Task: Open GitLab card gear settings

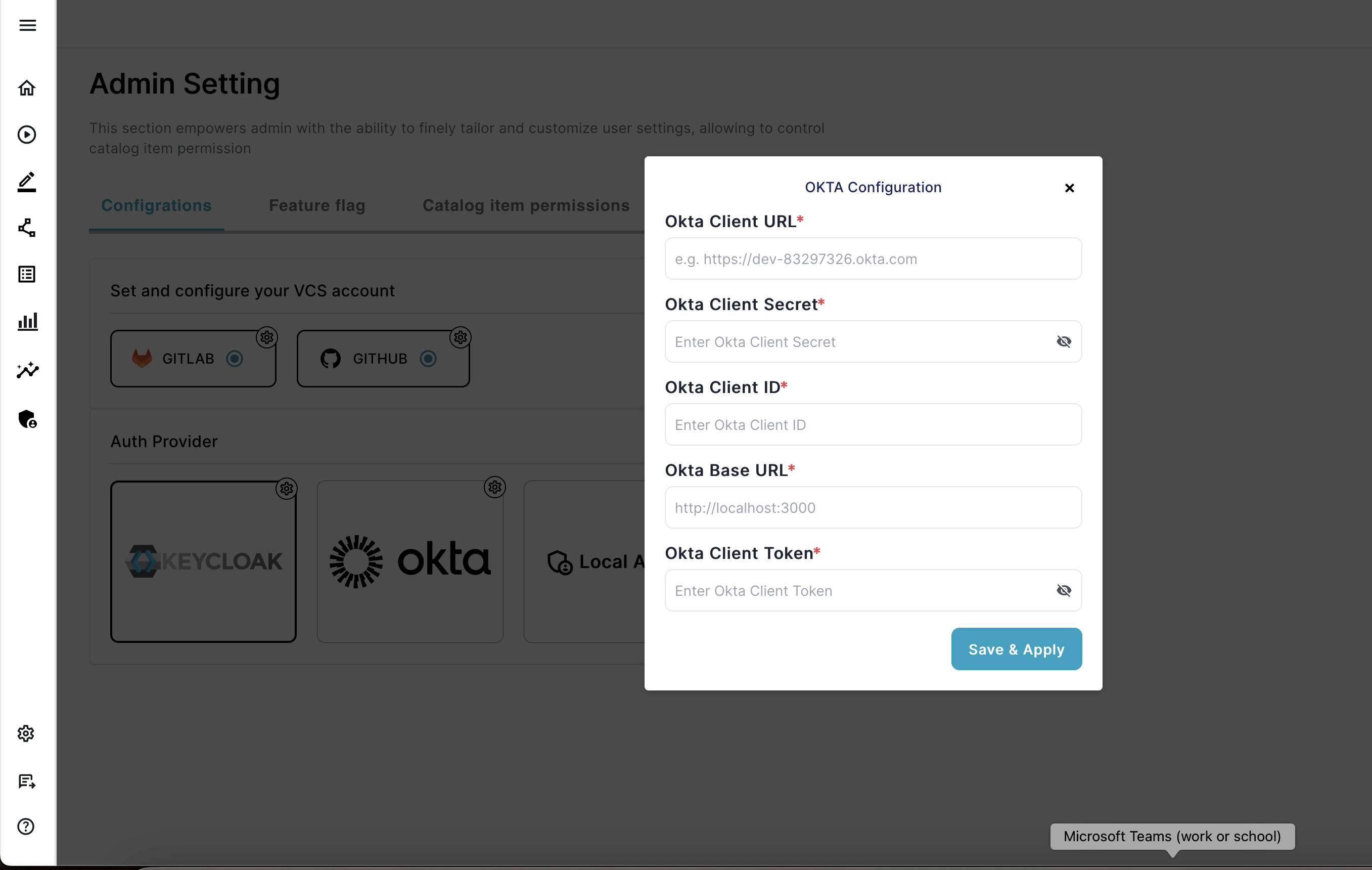Action: (266, 337)
